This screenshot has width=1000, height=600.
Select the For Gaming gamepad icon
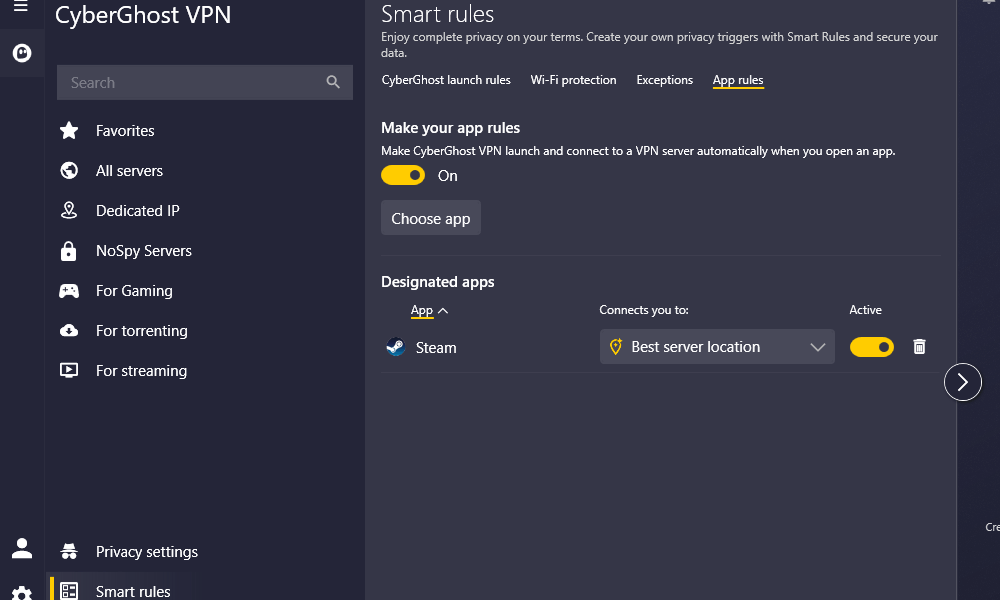pos(68,290)
